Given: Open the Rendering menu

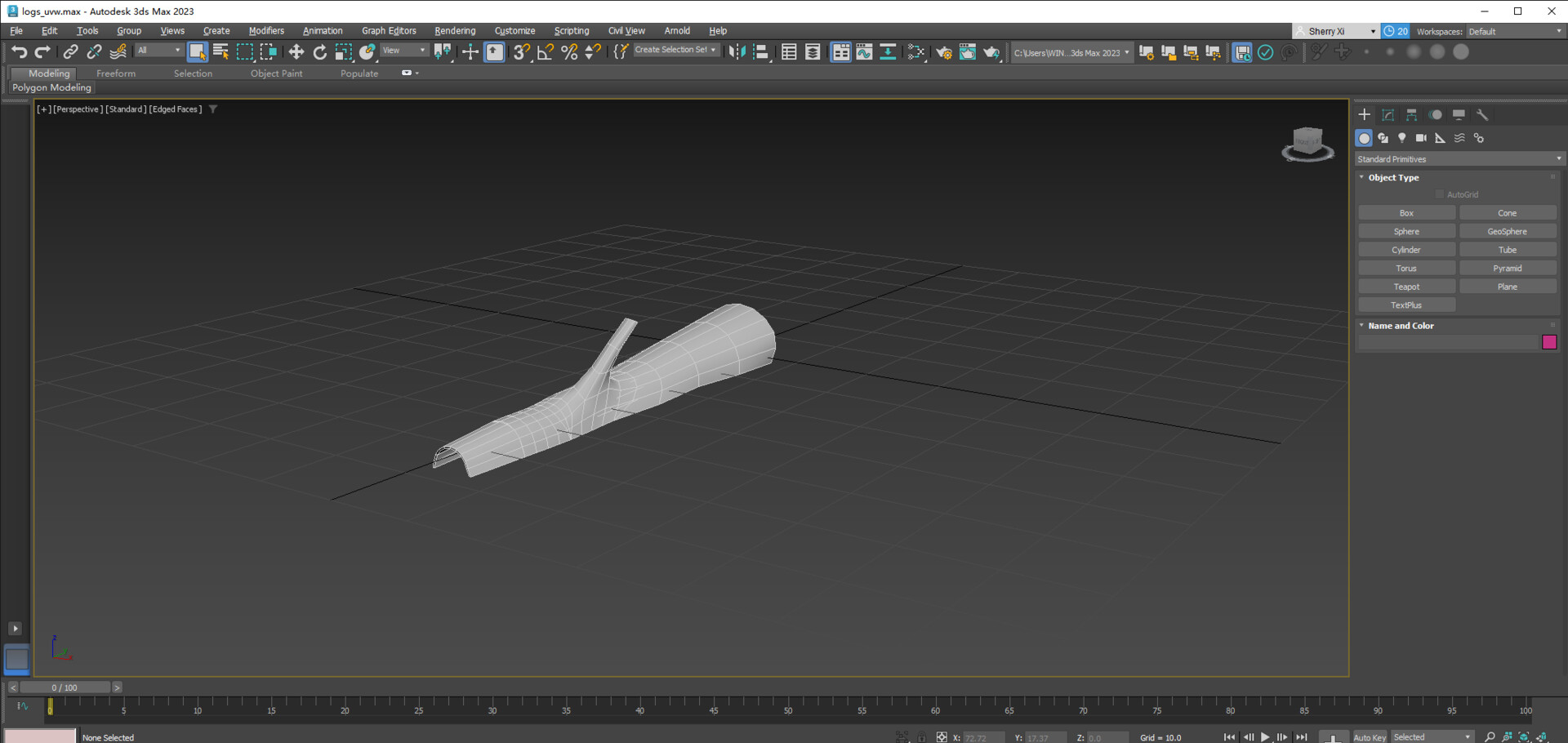Looking at the screenshot, I should tap(455, 31).
